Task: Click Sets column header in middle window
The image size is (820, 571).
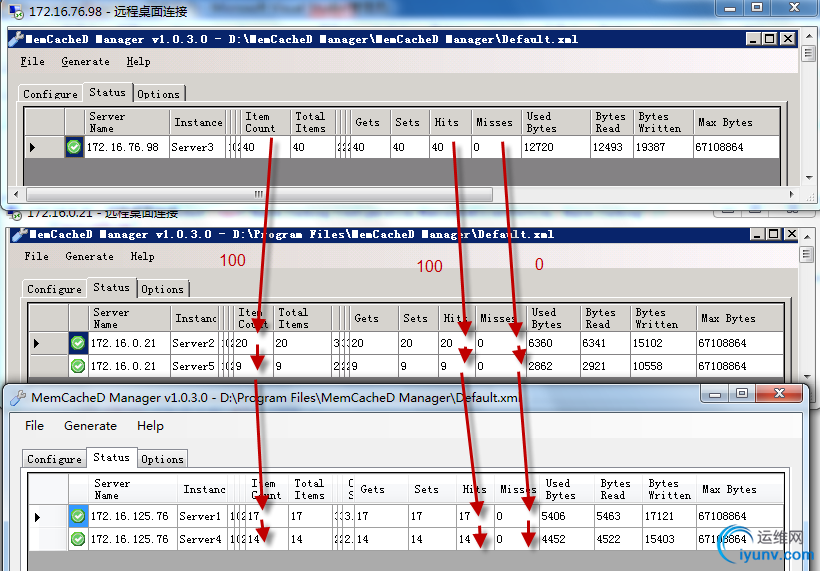Action: 418,318
